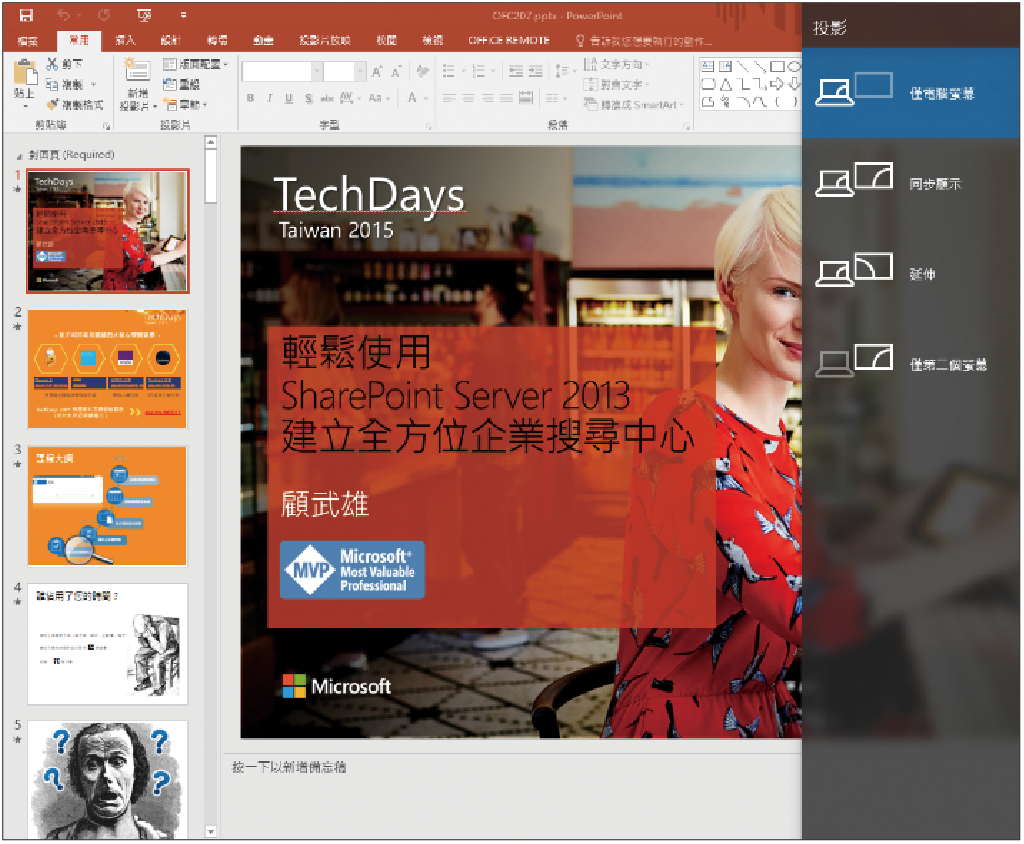Screen dimensions: 1024x844
Task: Open the Layout (版面配置) dropdown
Action: 195,64
